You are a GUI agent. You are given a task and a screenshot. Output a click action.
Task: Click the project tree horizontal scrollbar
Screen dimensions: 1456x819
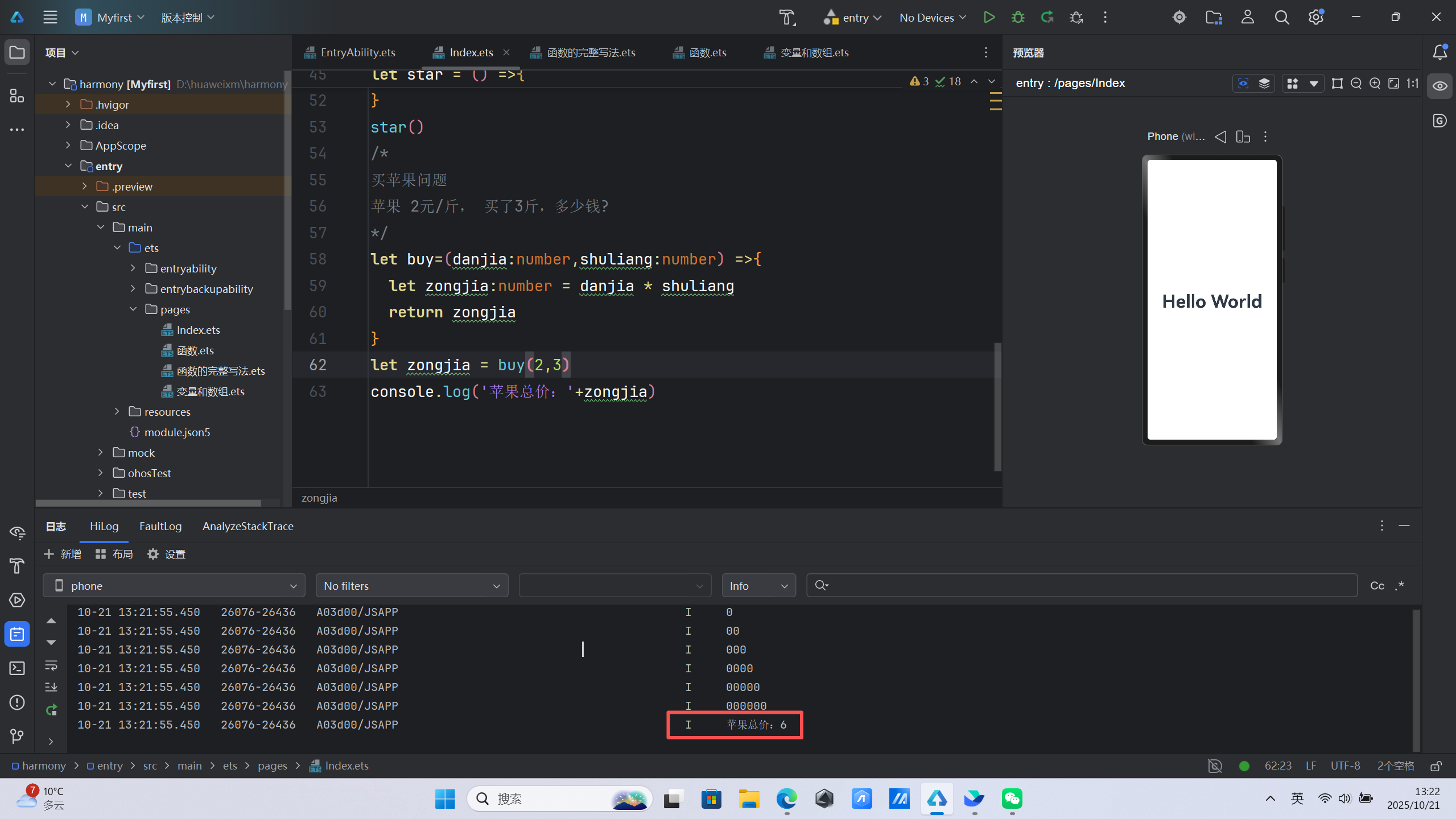point(148,503)
